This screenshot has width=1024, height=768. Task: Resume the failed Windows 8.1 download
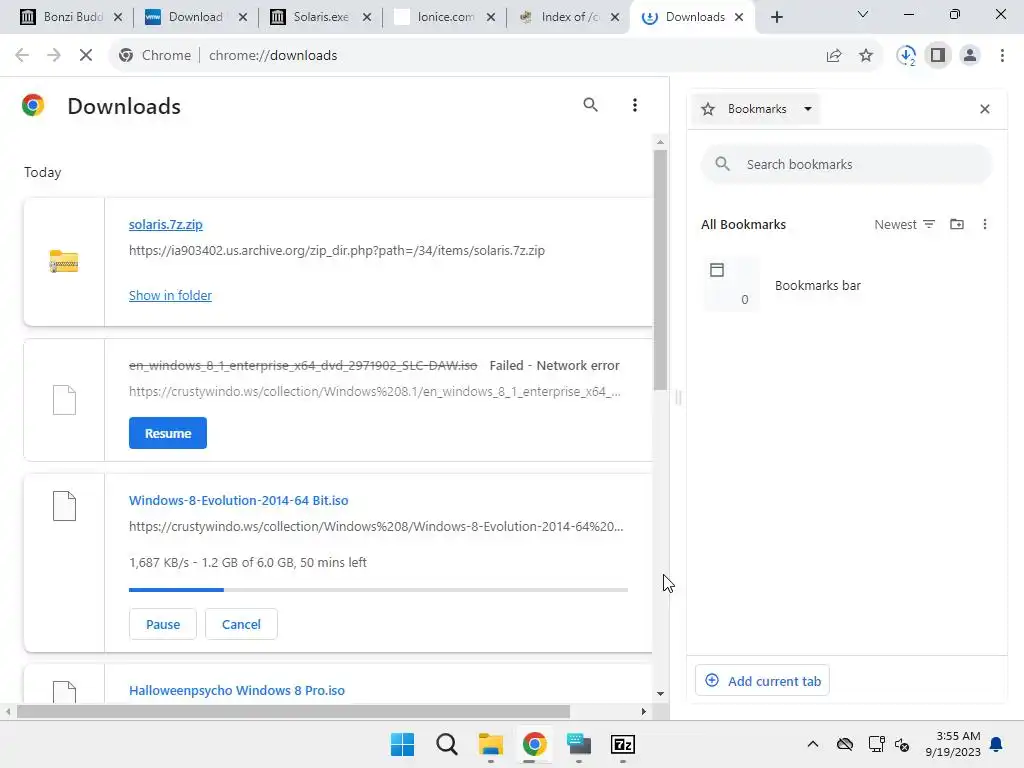tap(168, 433)
